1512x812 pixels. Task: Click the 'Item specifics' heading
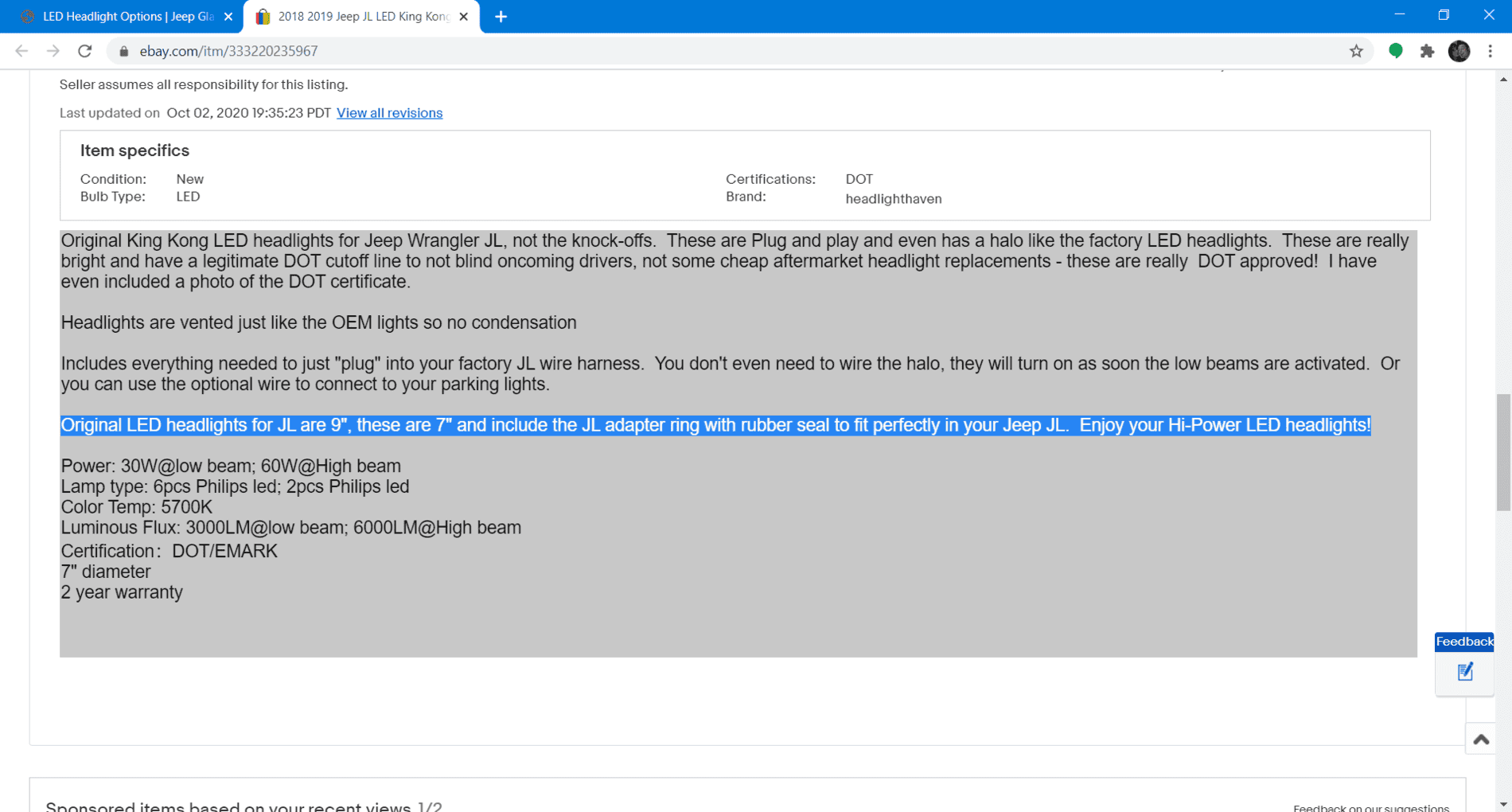(x=134, y=150)
